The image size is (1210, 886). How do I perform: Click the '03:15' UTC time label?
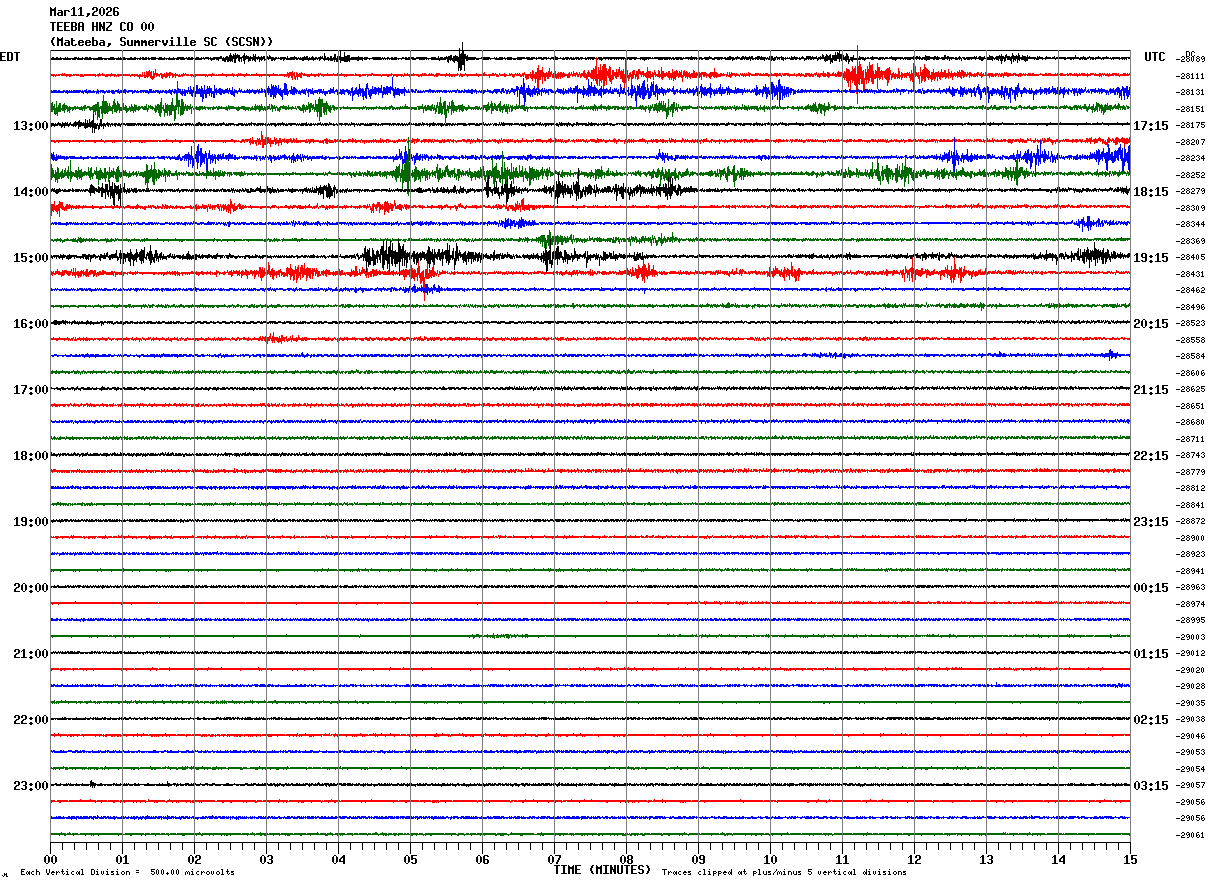[x=1151, y=786]
